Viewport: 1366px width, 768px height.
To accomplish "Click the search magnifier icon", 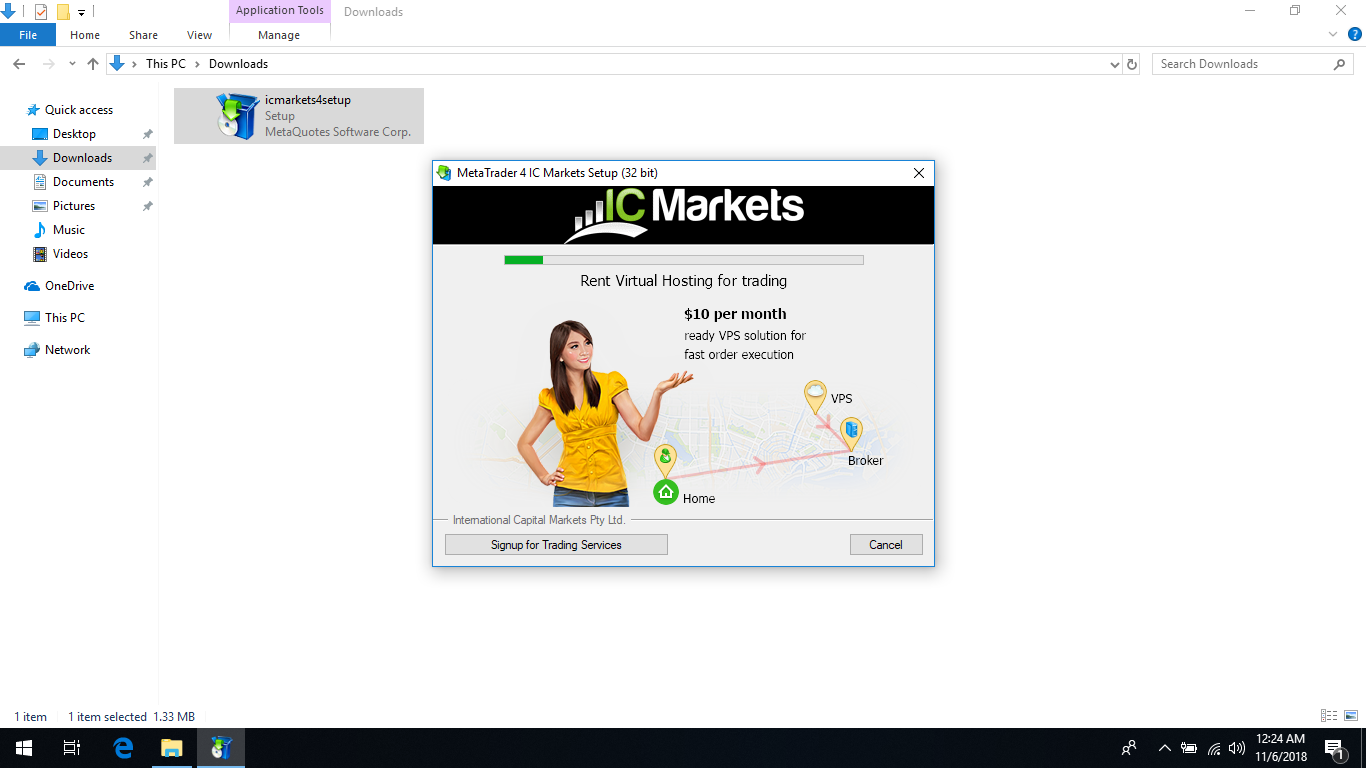I will click(1340, 64).
